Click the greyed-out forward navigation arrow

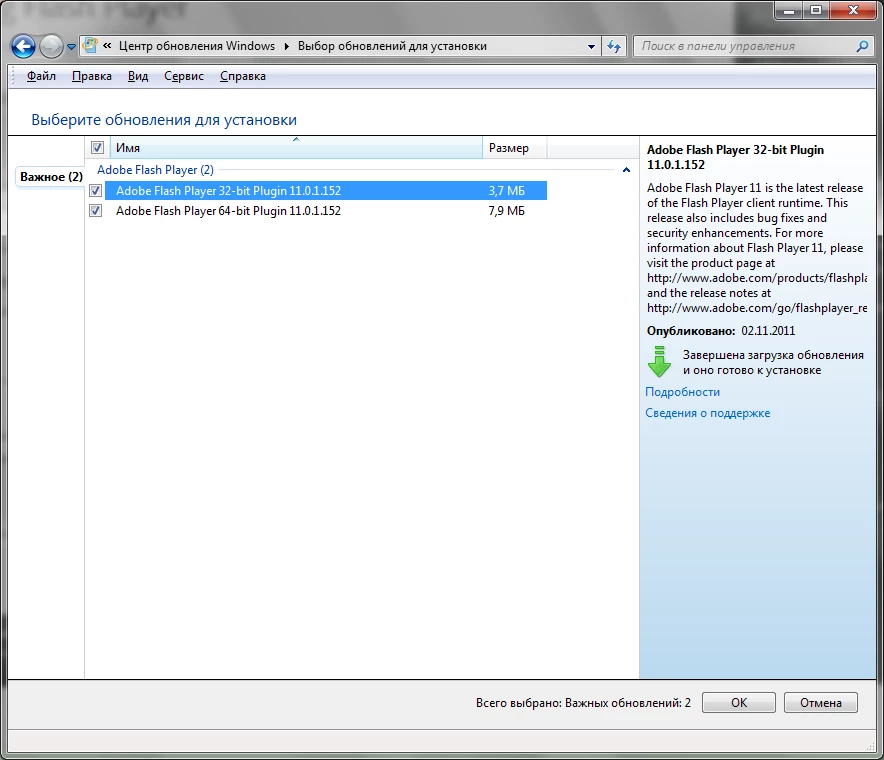tap(51, 46)
